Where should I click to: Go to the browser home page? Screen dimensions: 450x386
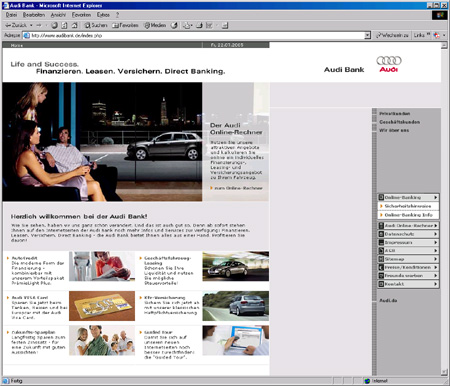[75, 25]
